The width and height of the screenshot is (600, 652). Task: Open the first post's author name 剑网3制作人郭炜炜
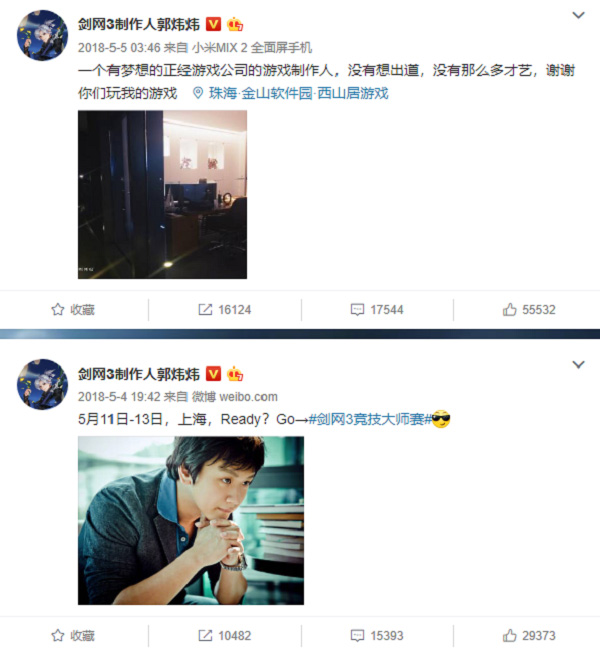tap(139, 25)
